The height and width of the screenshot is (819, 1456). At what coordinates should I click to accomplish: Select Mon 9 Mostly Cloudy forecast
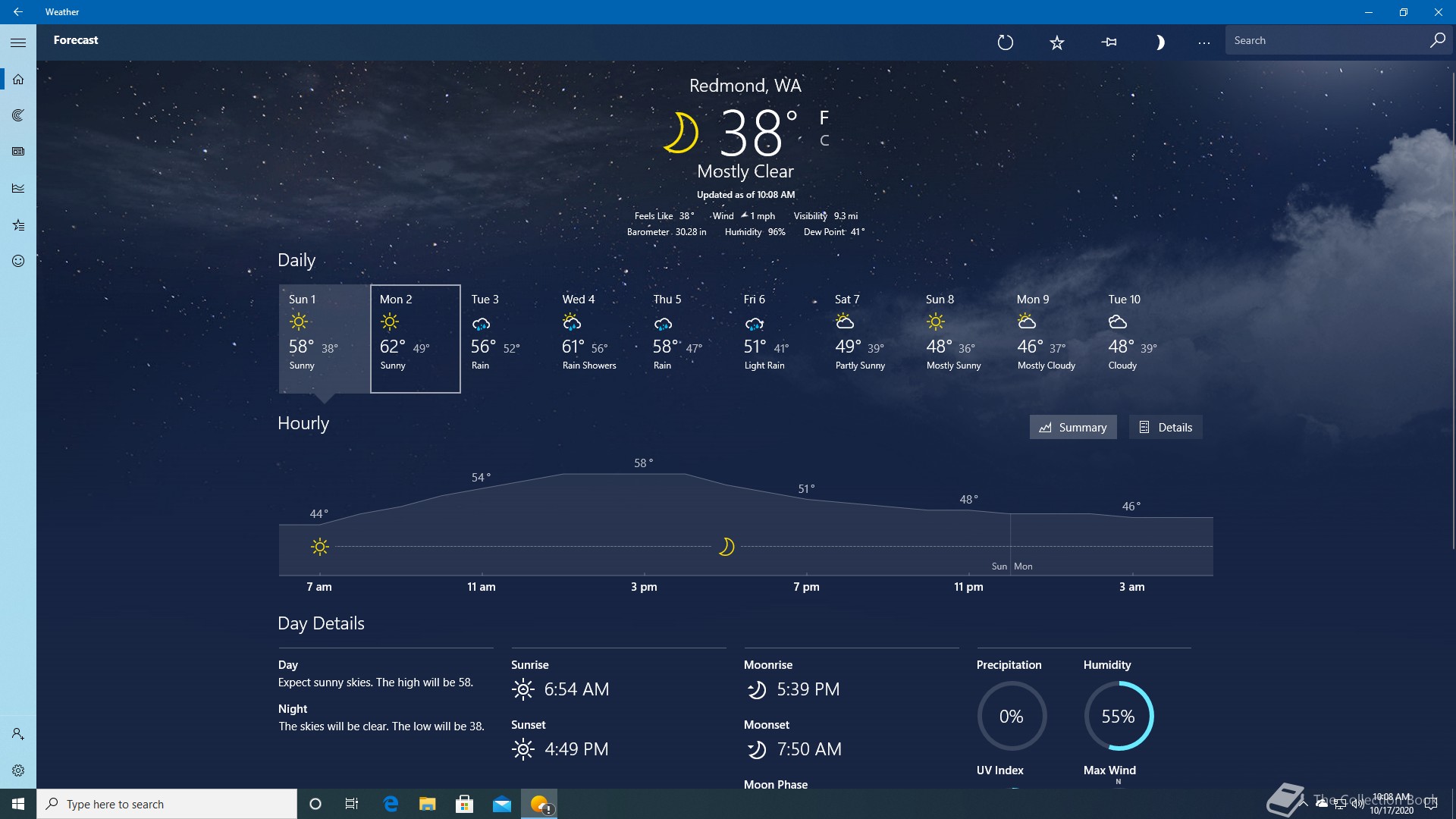(1052, 339)
